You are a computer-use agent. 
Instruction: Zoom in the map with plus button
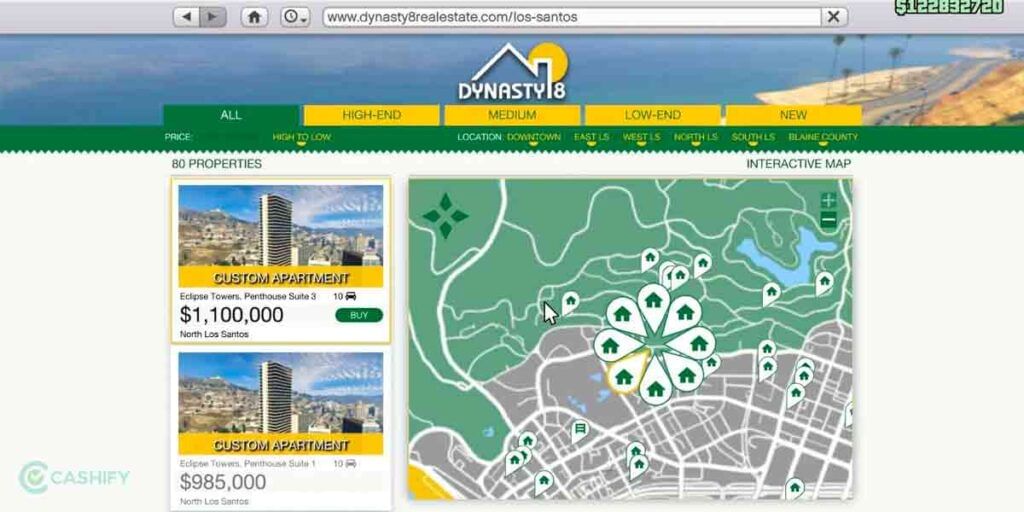click(828, 201)
